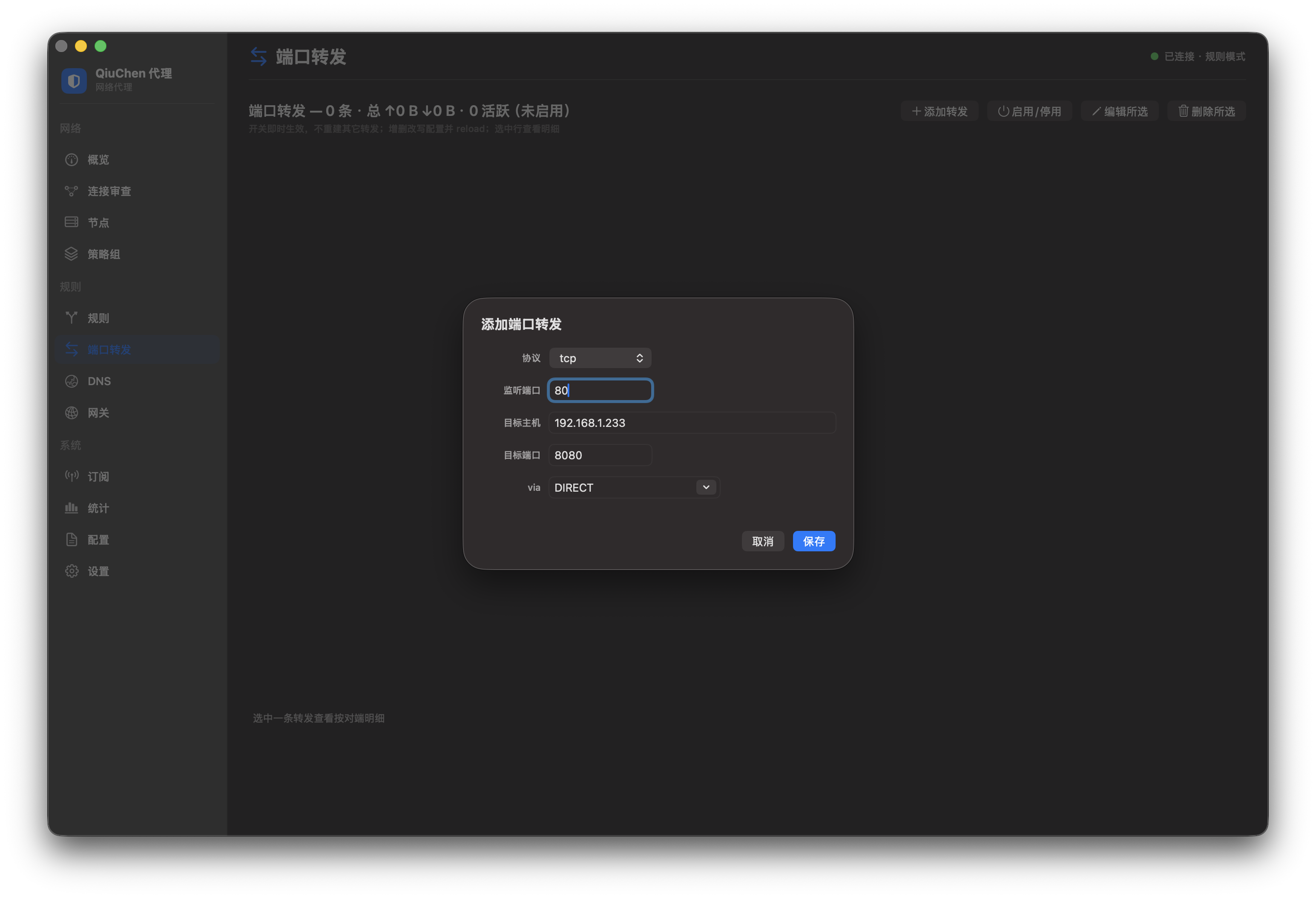This screenshot has height=899, width=1316.
Task: Go to the 节点 sidebar page
Action: click(x=138, y=223)
